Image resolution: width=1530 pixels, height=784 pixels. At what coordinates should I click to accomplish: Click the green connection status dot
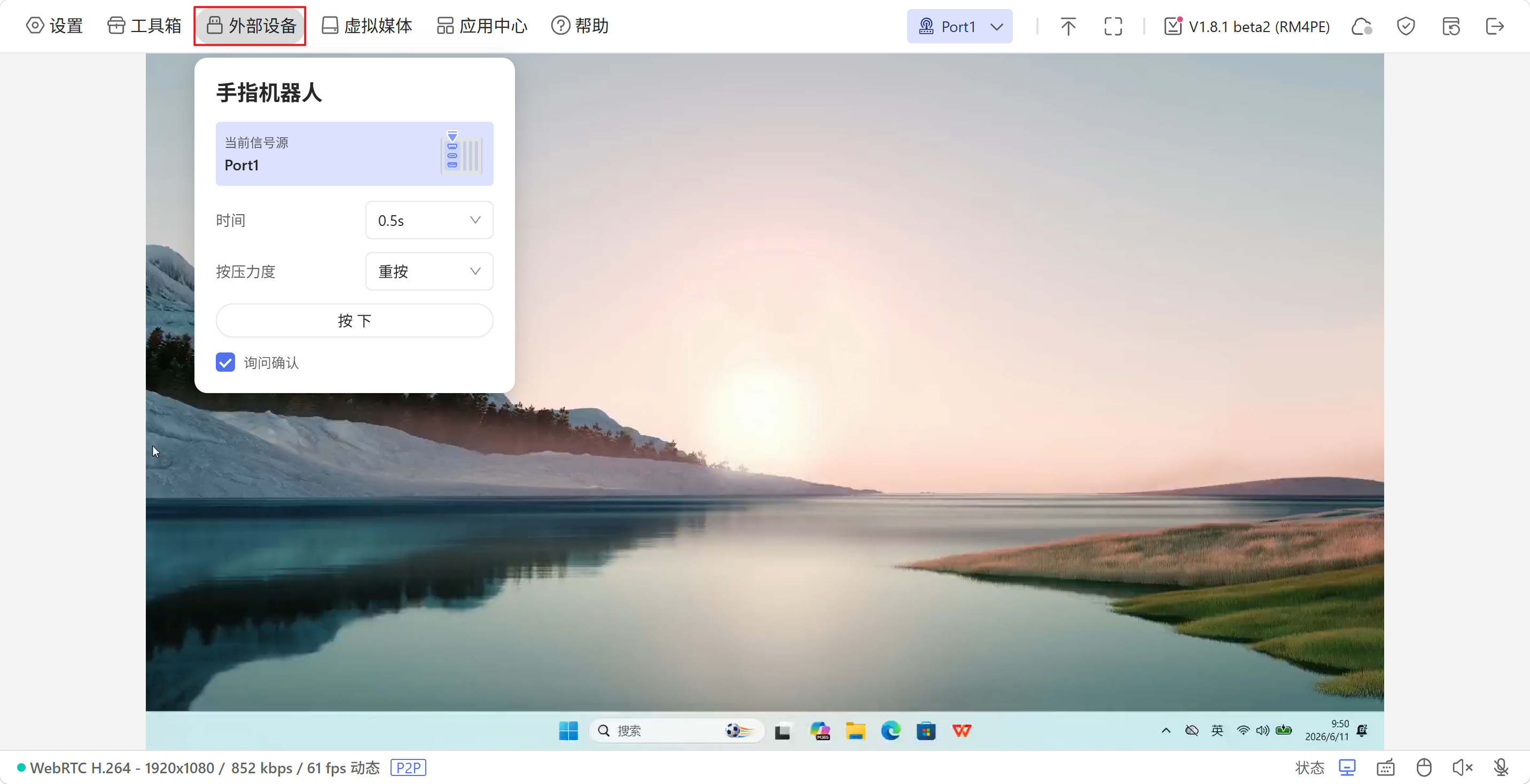(21, 768)
